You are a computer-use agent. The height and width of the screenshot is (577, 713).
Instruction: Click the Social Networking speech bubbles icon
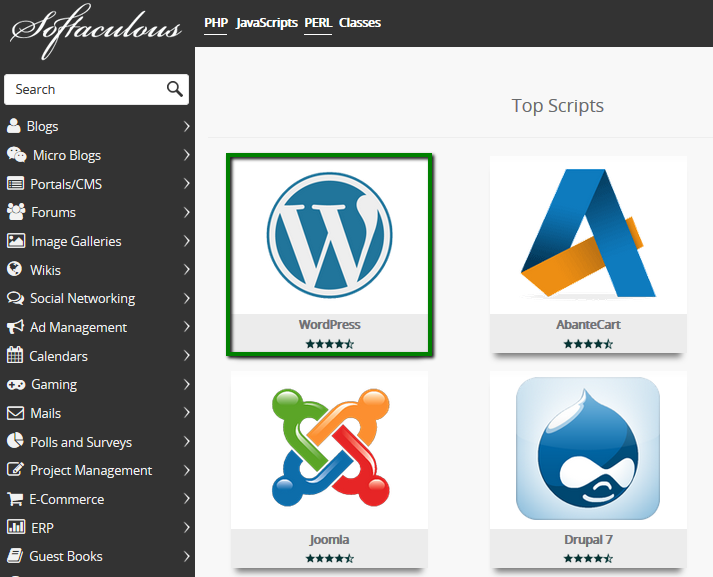click(x=15, y=298)
